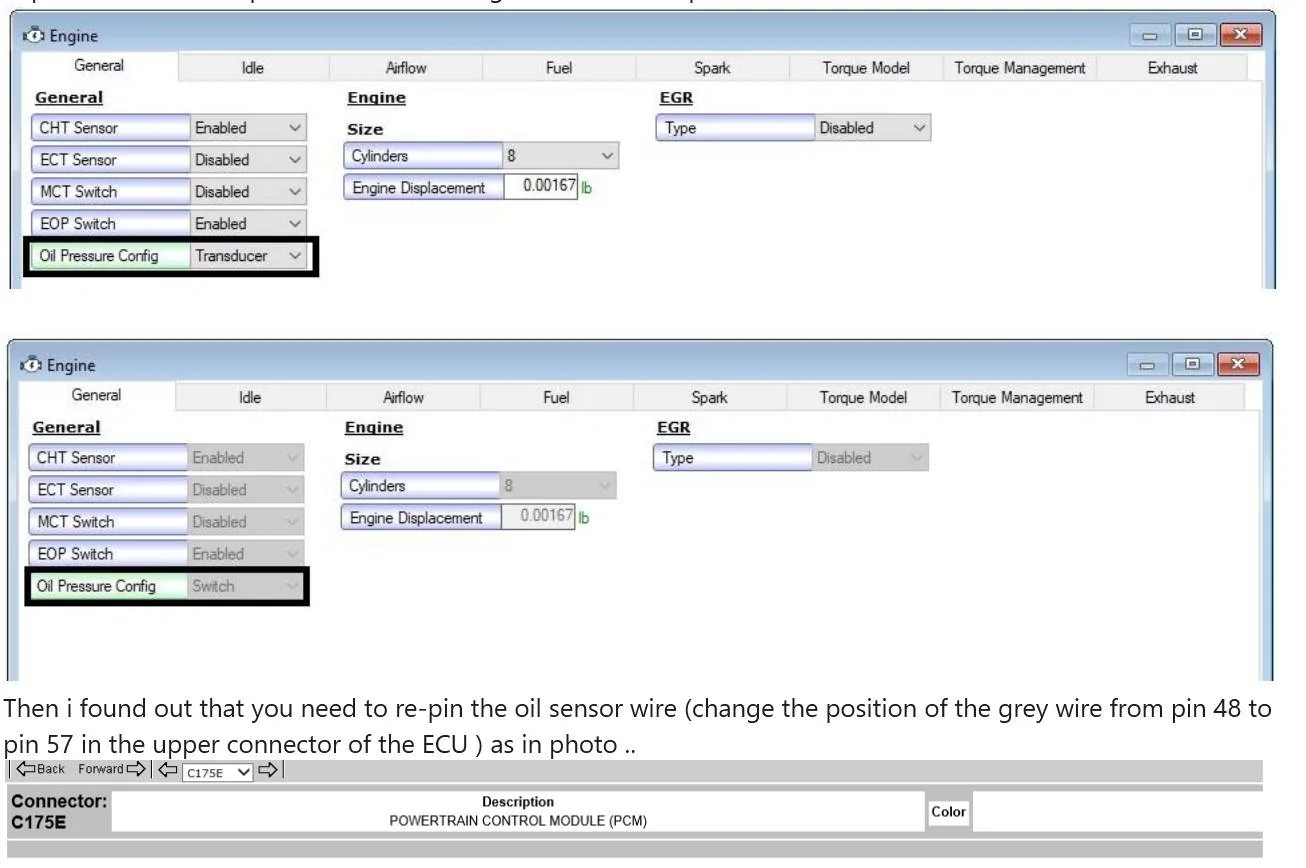Click Back navigation button in wiring viewer
The width and height of the screenshot is (1306, 868).
coord(40,770)
